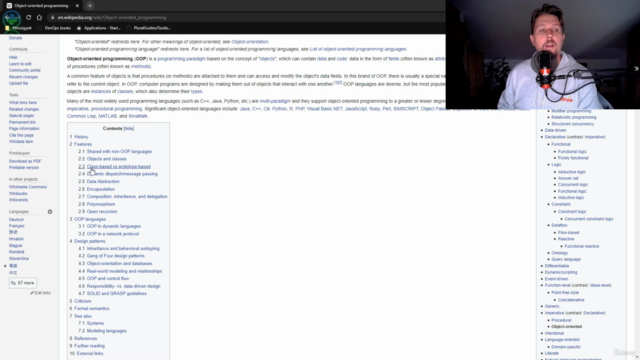
Task: Jump to 10 External links section
Action: coord(86,353)
